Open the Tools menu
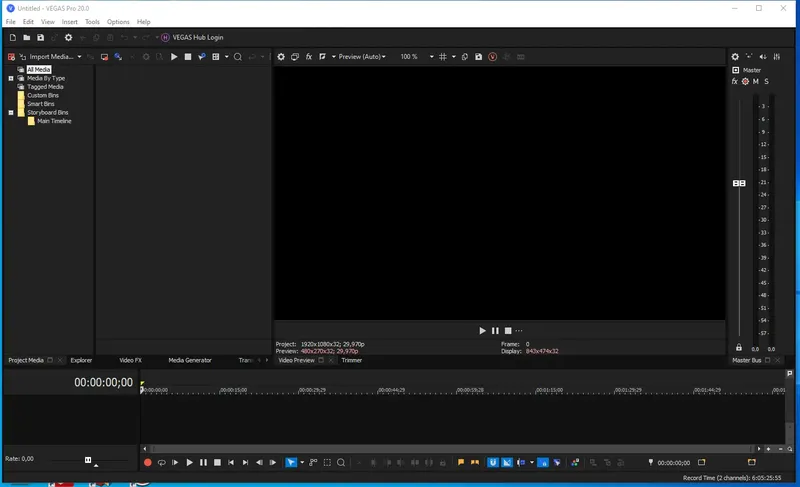Viewport: 800px width, 487px height. [92, 22]
